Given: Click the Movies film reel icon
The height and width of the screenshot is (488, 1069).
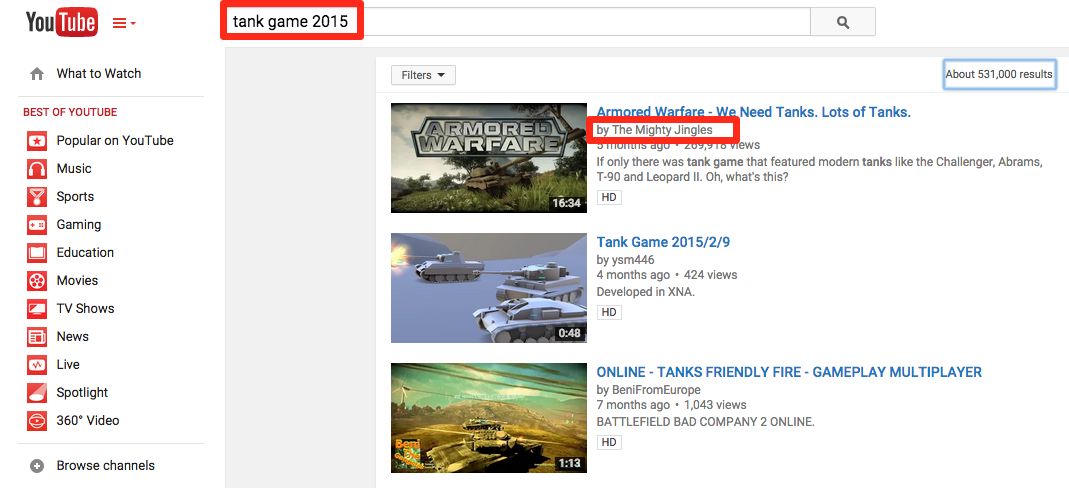Looking at the screenshot, I should [x=37, y=281].
